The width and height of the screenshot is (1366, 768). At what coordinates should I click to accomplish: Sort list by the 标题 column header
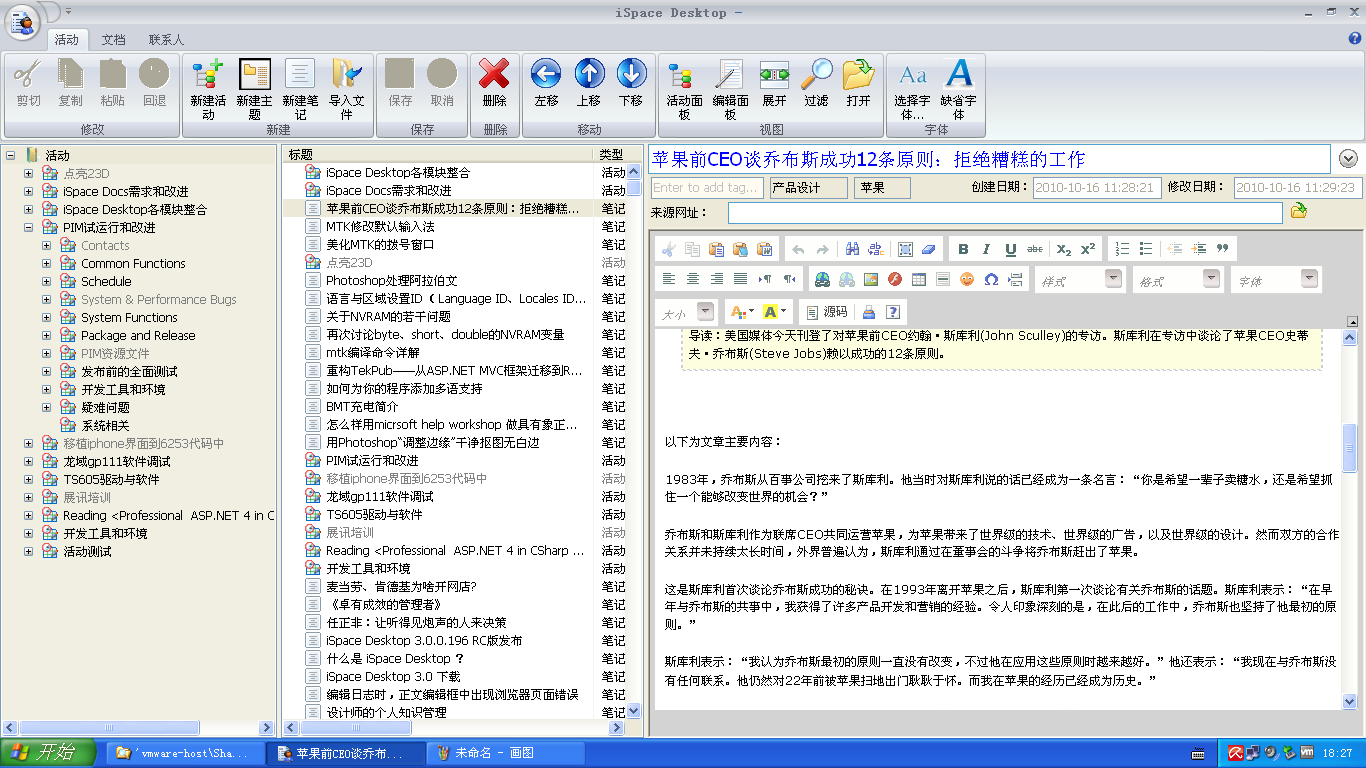pos(438,155)
